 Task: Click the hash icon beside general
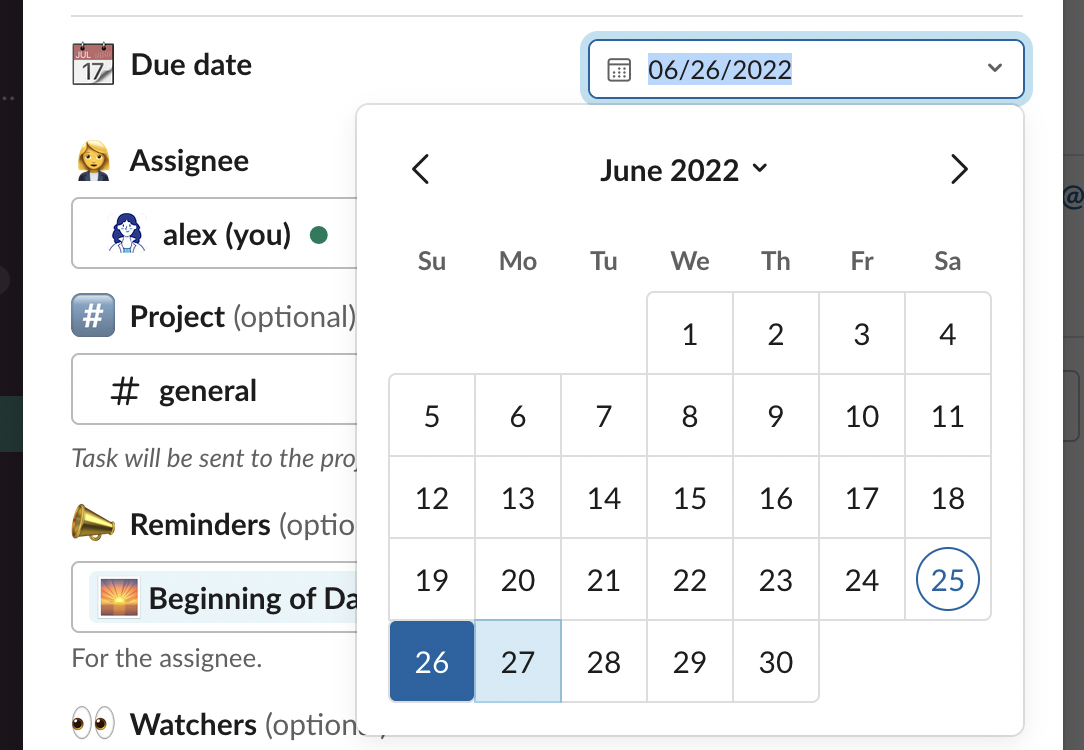[124, 391]
